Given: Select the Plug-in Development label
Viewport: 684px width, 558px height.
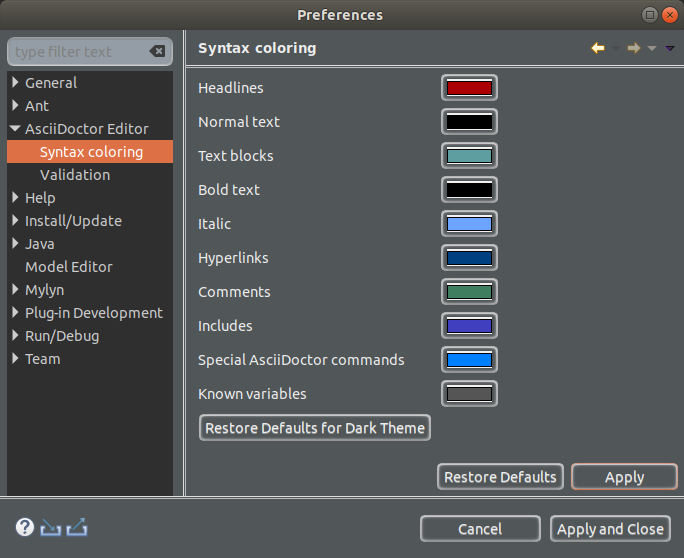Looking at the screenshot, I should (x=94, y=313).
